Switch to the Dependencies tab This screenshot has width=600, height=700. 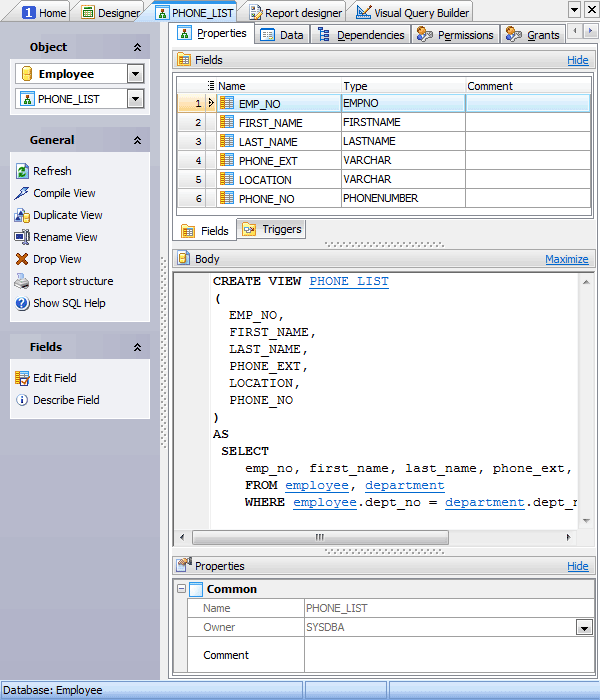coord(360,35)
